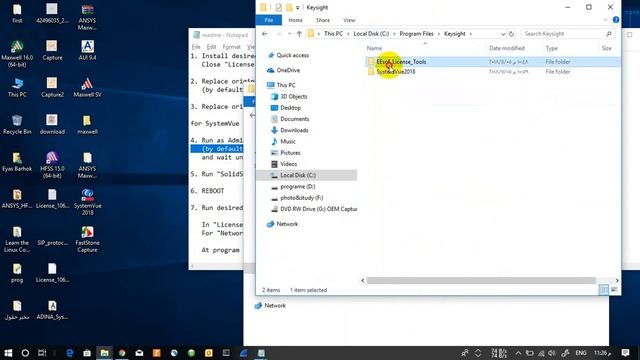This screenshot has width=640, height=360.
Task: Select Local Disk (C:) in address path
Action: pos(371,34)
